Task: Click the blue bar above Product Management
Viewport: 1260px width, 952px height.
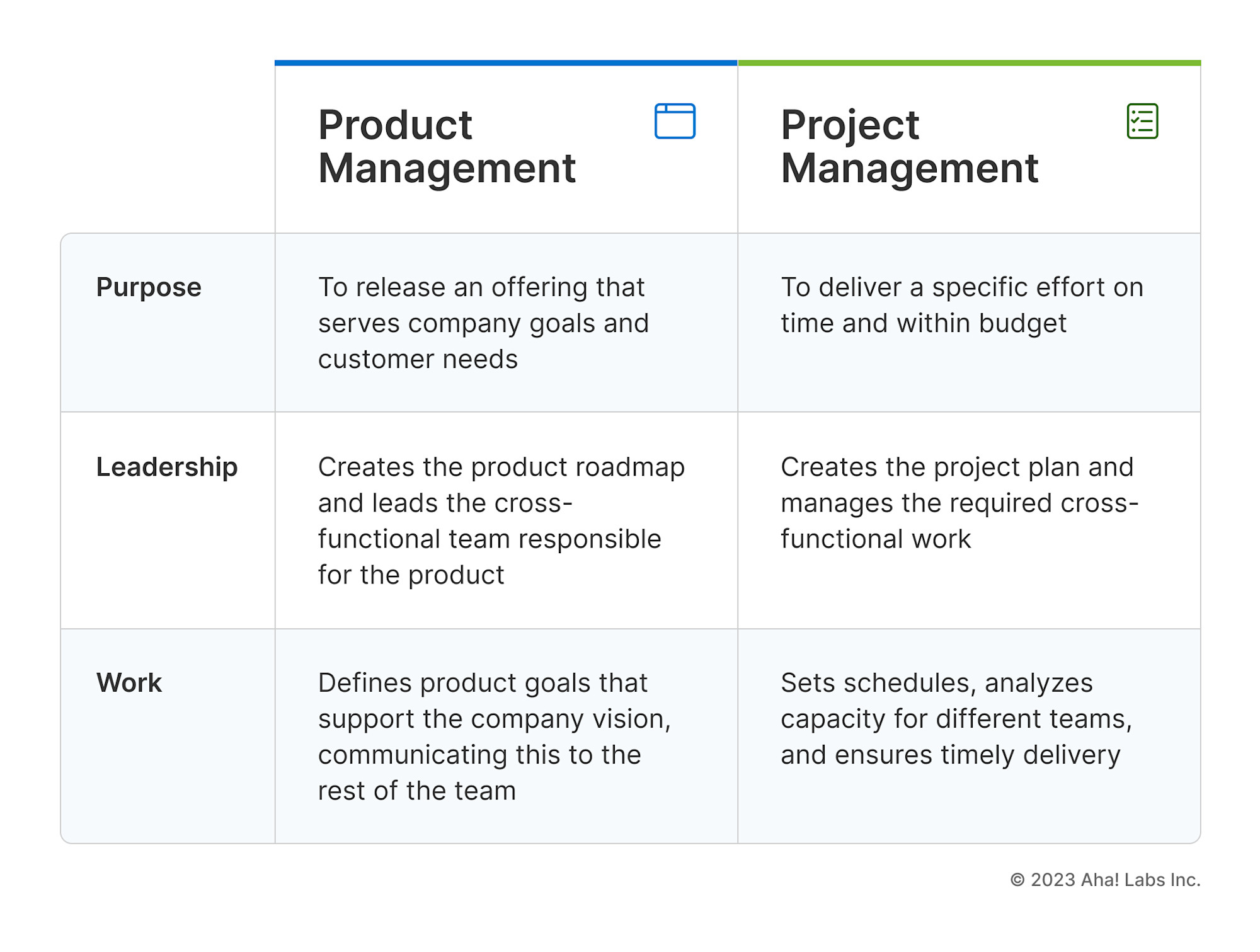Action: pyautogui.click(x=506, y=63)
